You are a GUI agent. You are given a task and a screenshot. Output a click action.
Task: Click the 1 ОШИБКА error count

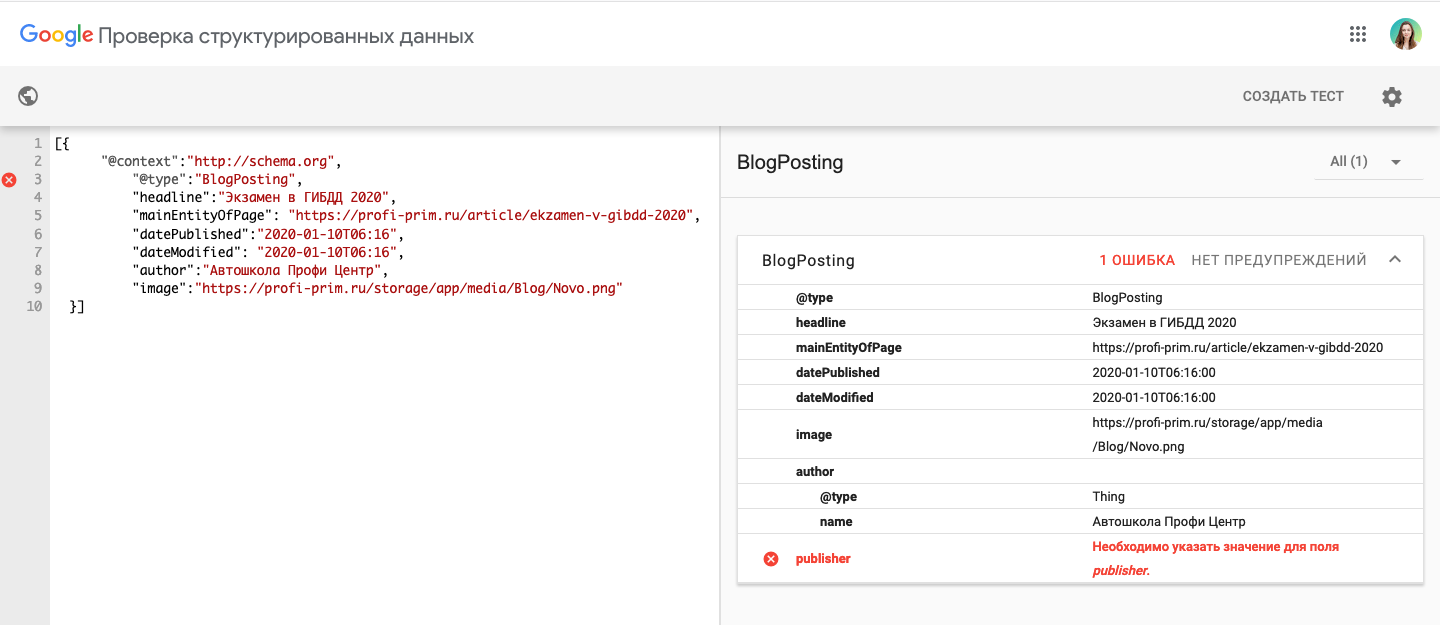[x=1137, y=261]
